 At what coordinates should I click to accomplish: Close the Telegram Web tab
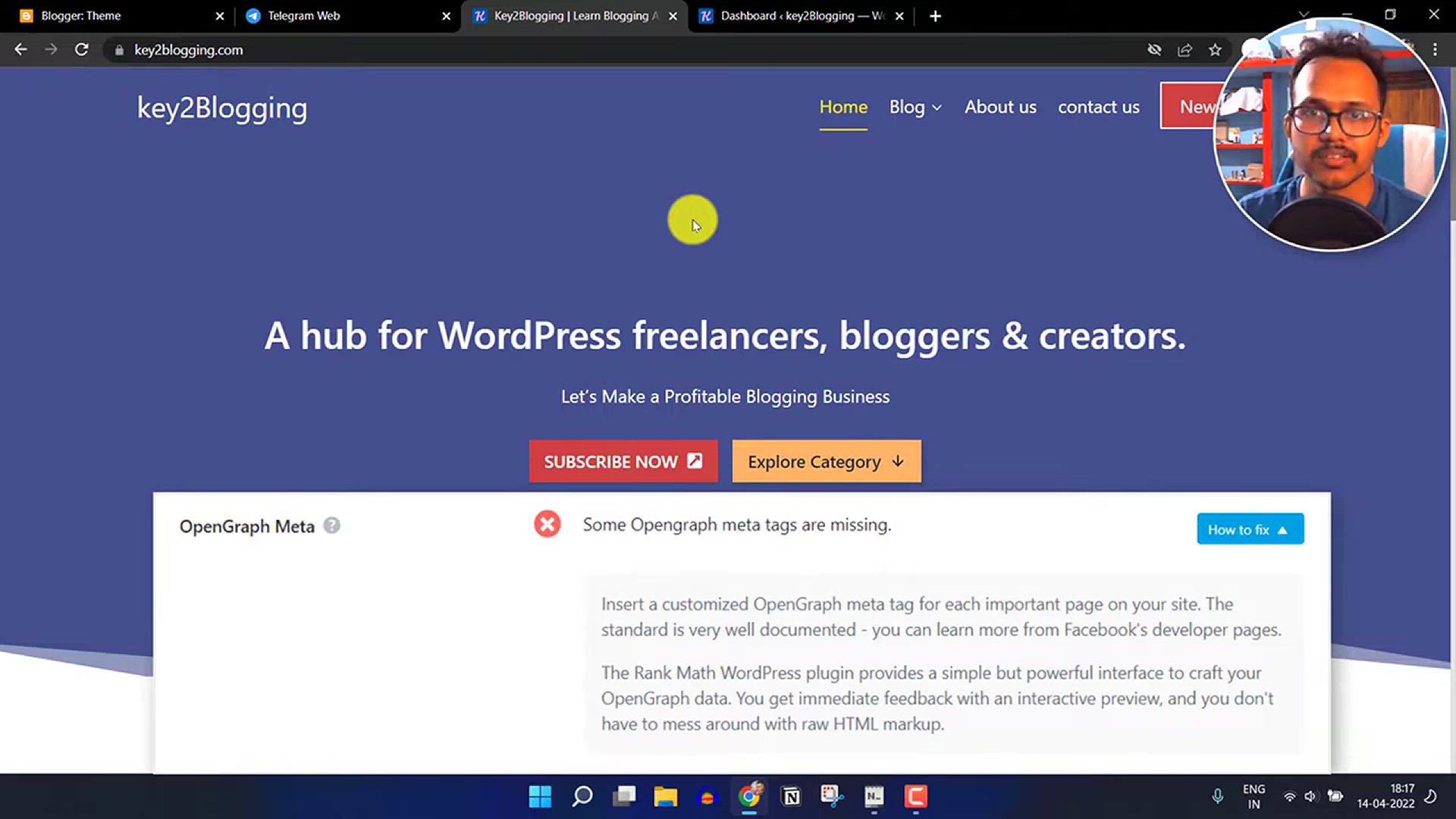(446, 16)
